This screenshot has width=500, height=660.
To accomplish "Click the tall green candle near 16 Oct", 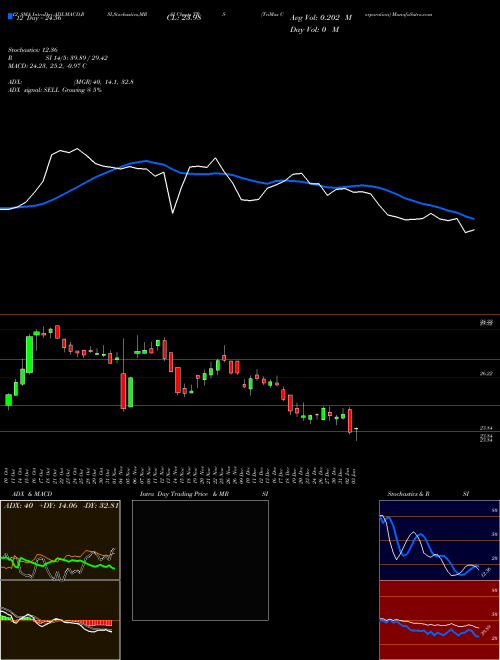I will click(x=29, y=354).
